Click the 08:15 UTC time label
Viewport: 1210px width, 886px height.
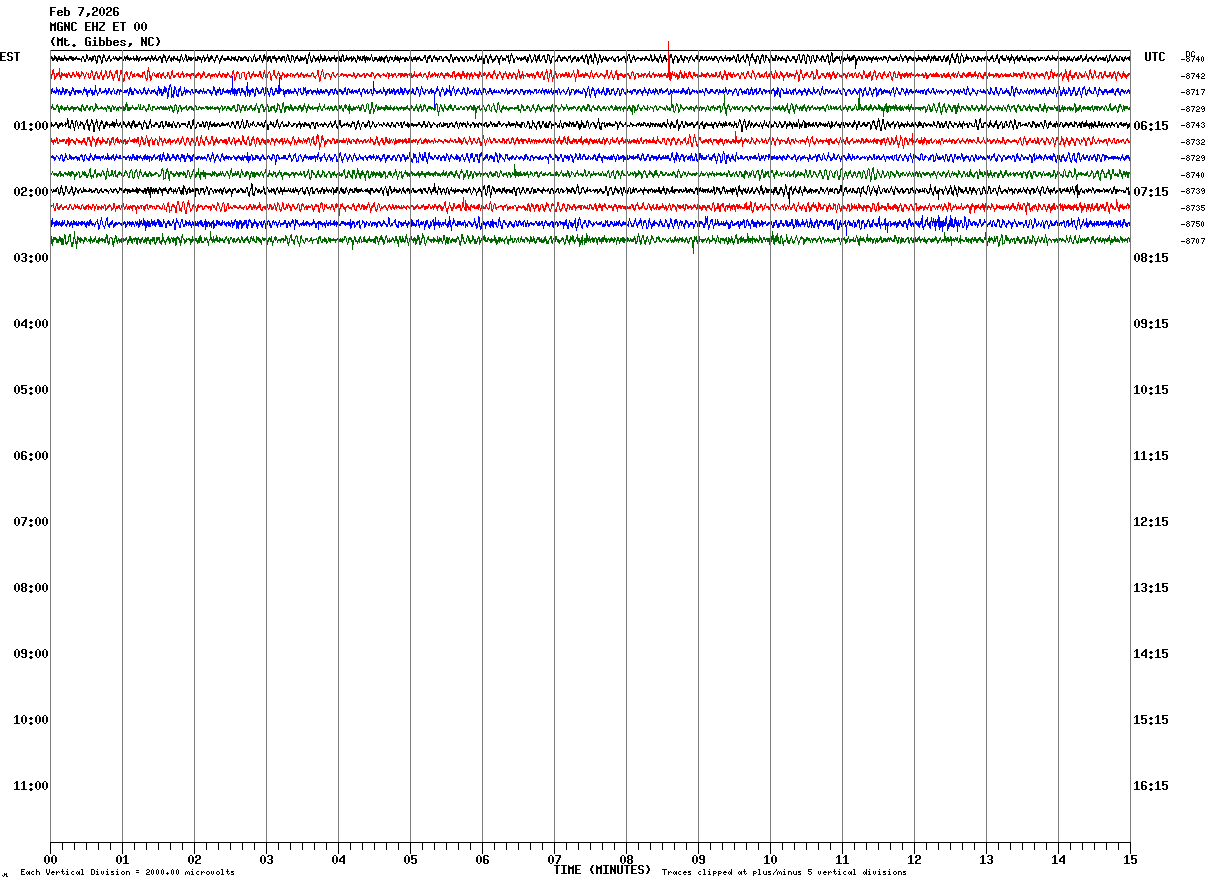click(1151, 258)
